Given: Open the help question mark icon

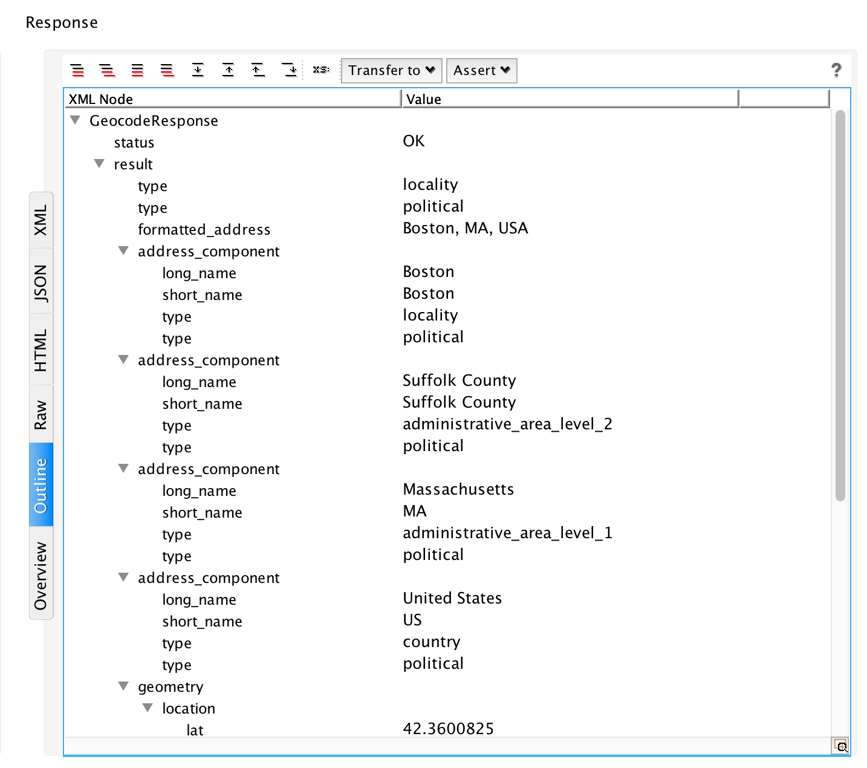Looking at the screenshot, I should click(x=836, y=70).
